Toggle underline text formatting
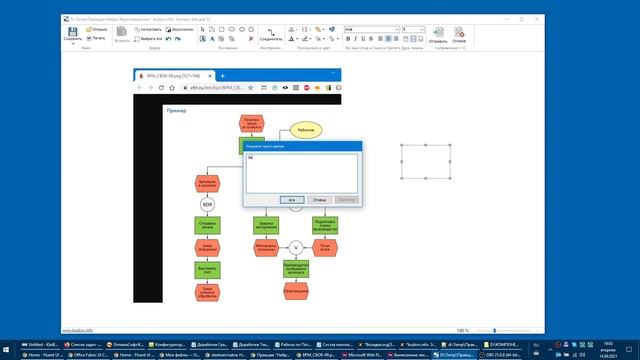The width and height of the screenshot is (640, 360). click(363, 39)
